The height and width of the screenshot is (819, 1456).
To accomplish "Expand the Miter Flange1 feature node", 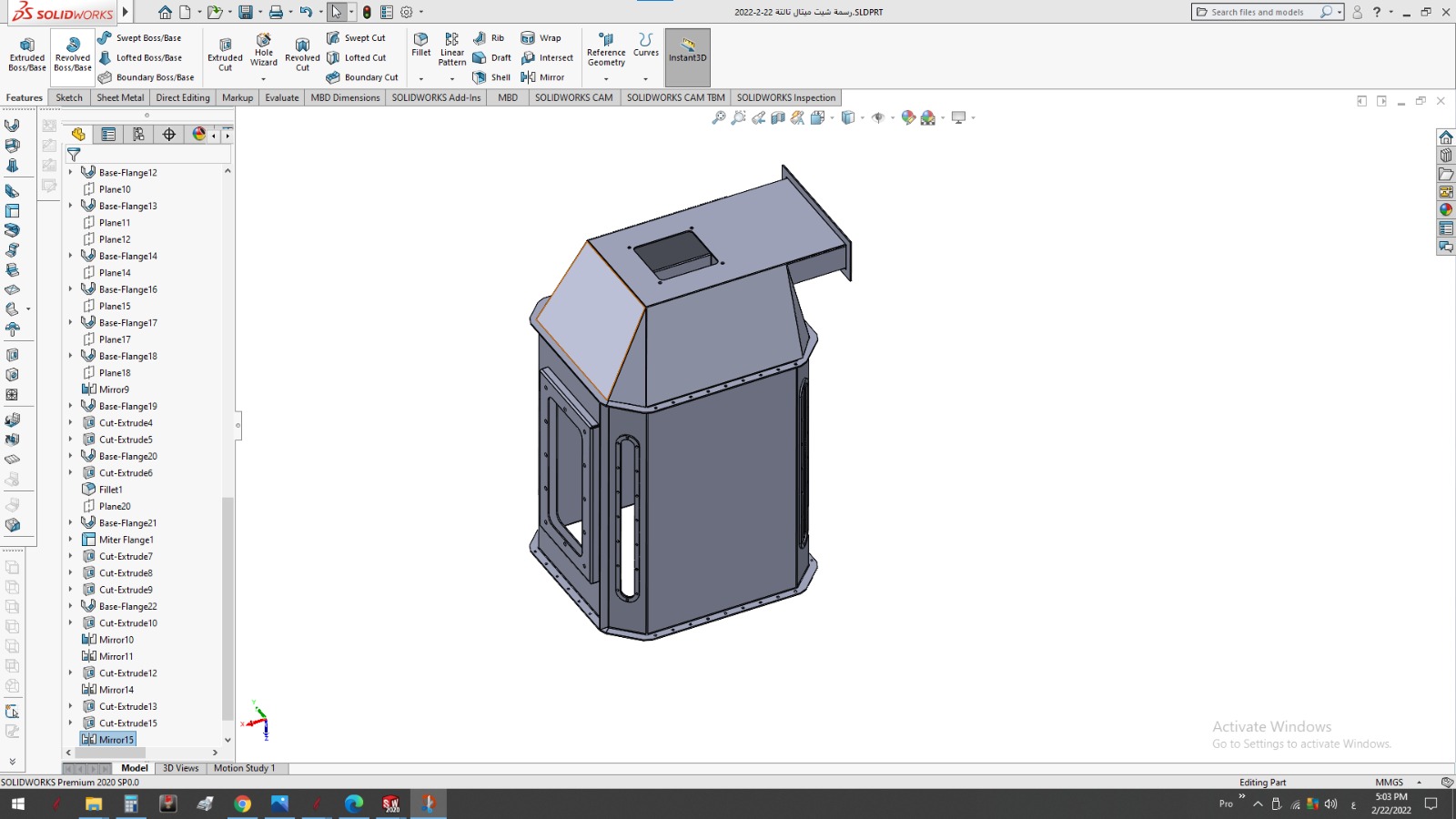I will point(71,540).
